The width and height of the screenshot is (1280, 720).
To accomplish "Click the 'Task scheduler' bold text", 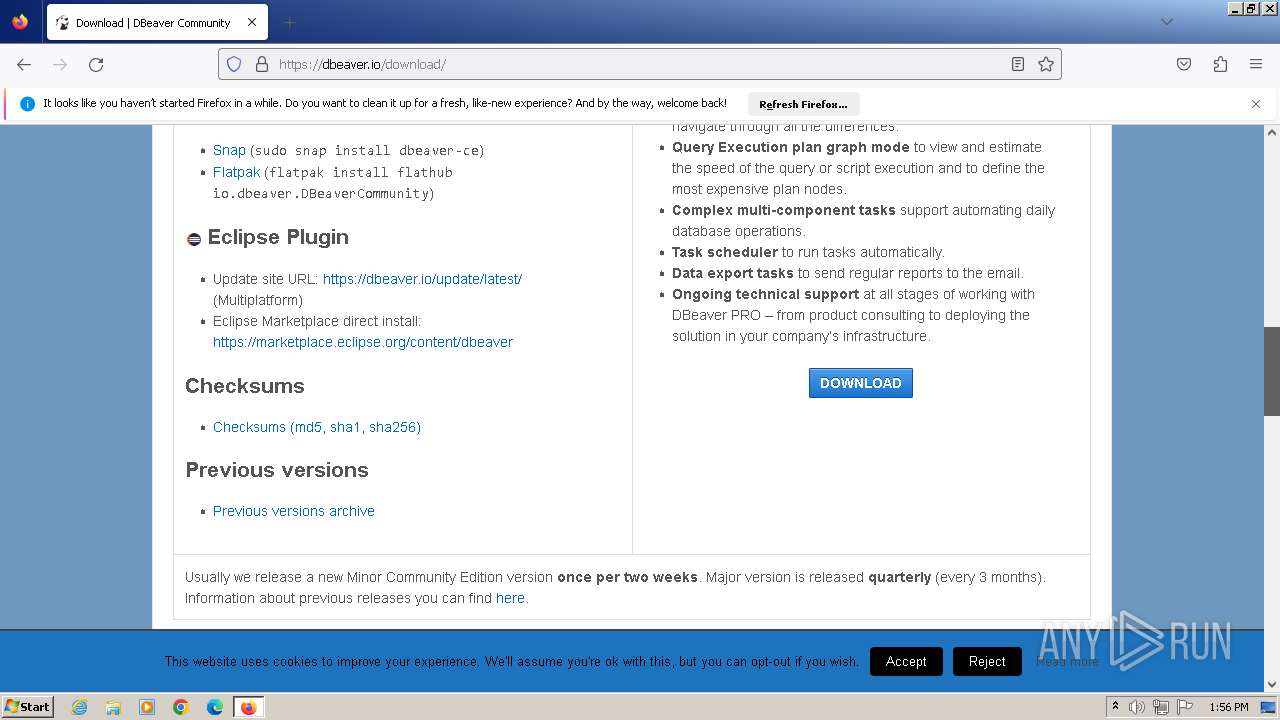I will (725, 252).
